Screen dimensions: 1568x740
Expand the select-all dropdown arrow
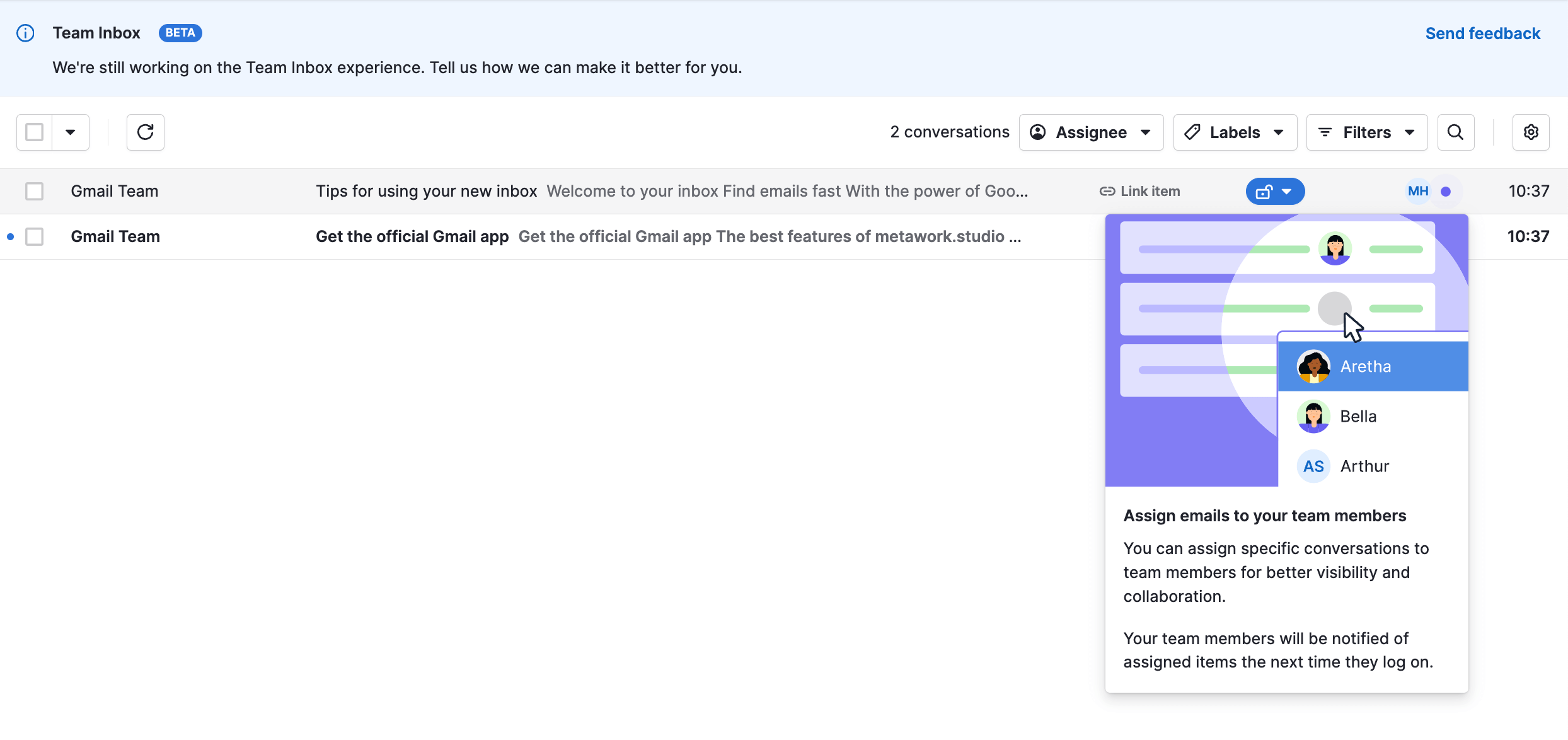coord(71,132)
